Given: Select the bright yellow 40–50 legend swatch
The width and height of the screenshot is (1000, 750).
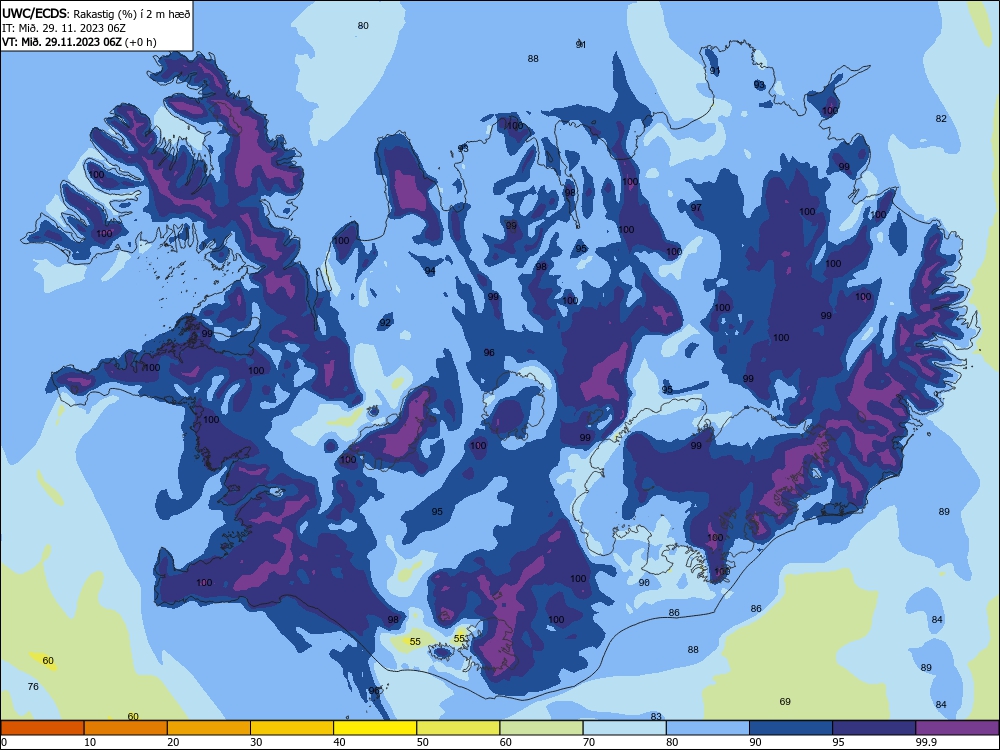Looking at the screenshot, I should [x=375, y=728].
